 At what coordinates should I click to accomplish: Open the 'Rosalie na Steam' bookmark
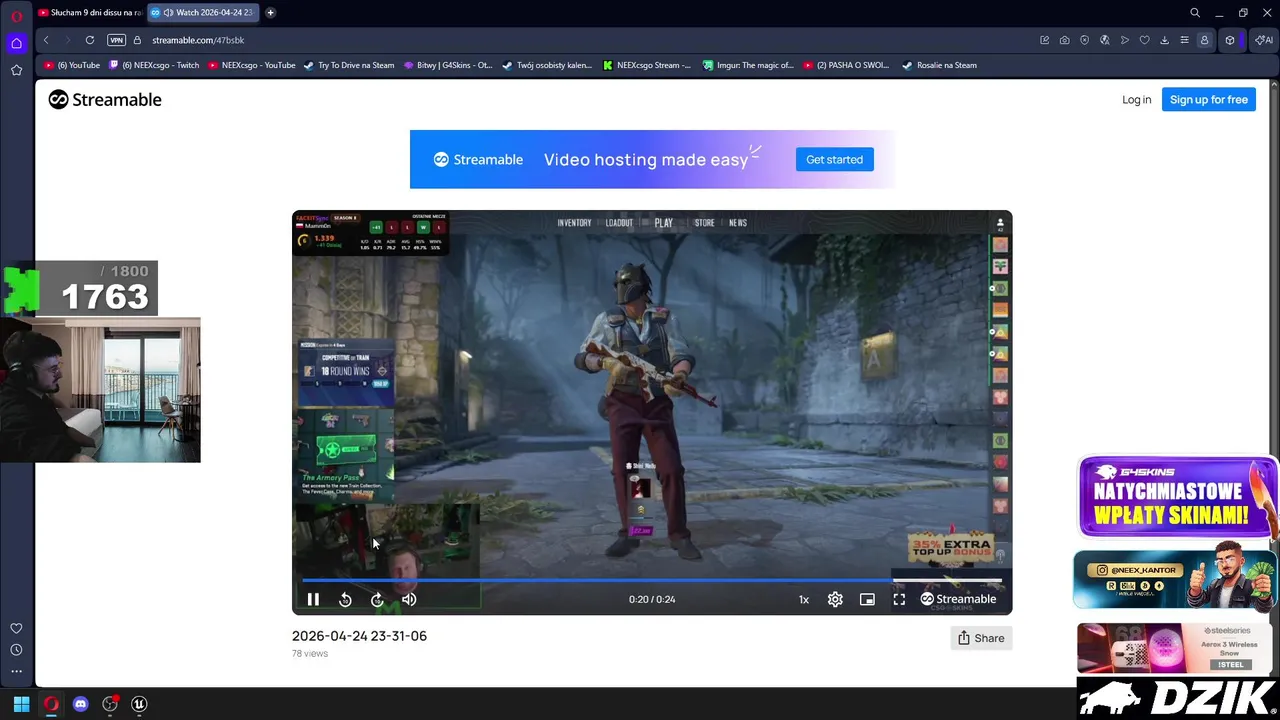[939, 65]
